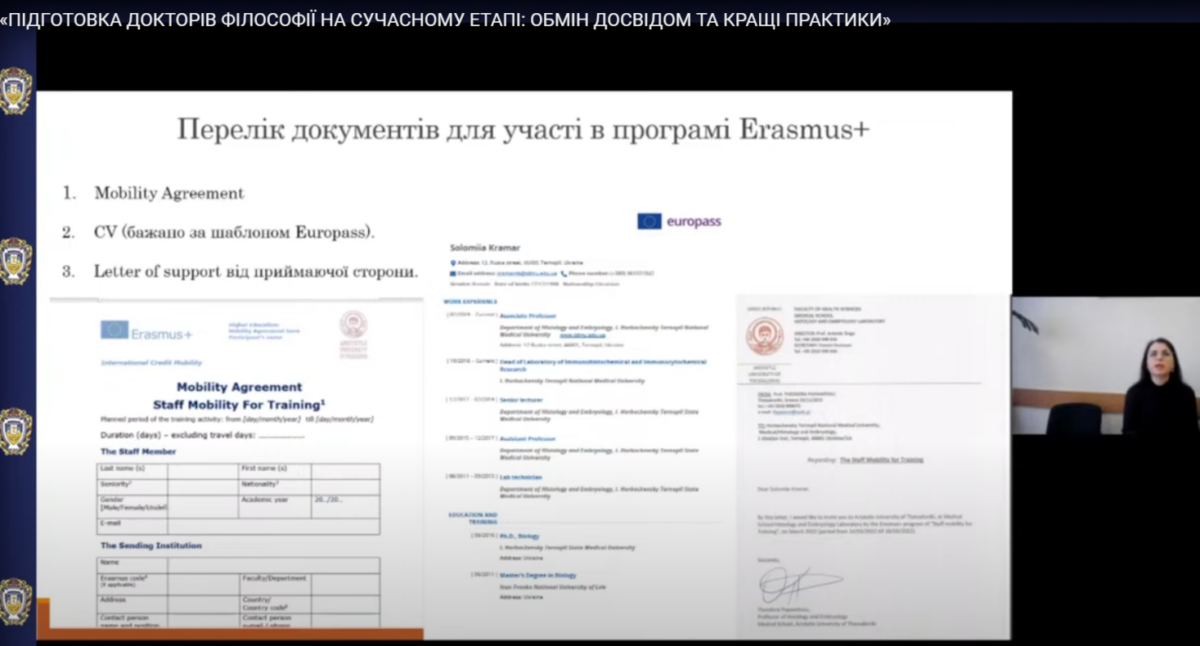Click the "Letter of support" list item
Screen dimensions: 1200x646
256,271
